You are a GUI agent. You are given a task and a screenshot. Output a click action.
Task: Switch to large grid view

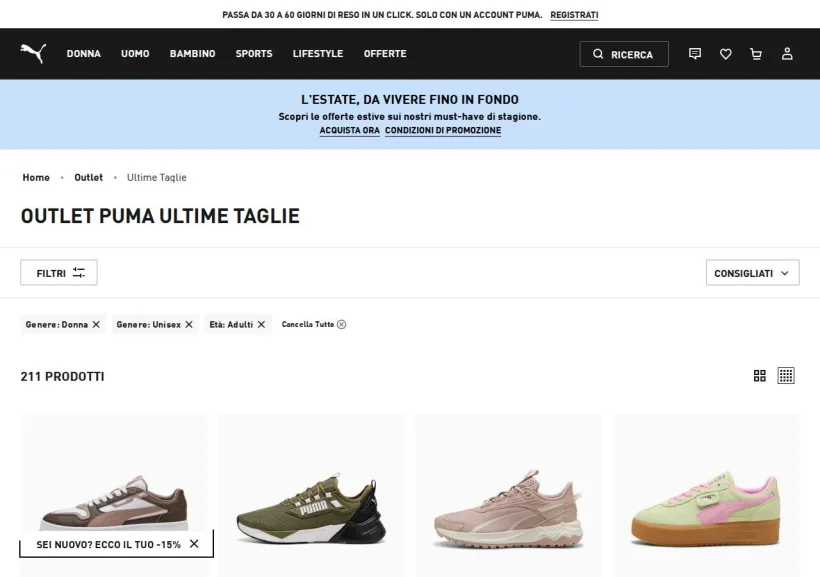coord(760,376)
